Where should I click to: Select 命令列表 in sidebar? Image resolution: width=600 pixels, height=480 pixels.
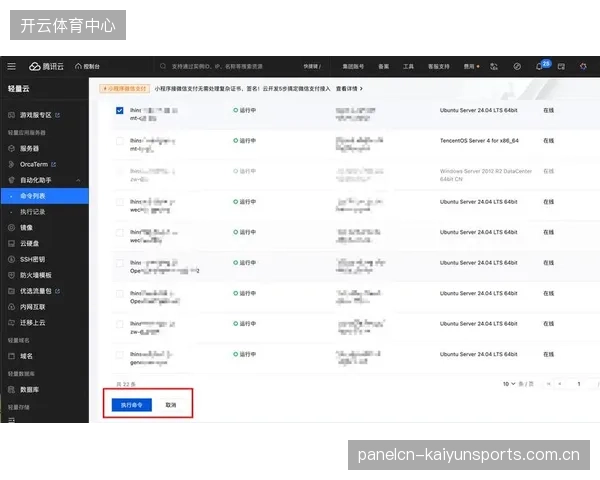click(44, 196)
